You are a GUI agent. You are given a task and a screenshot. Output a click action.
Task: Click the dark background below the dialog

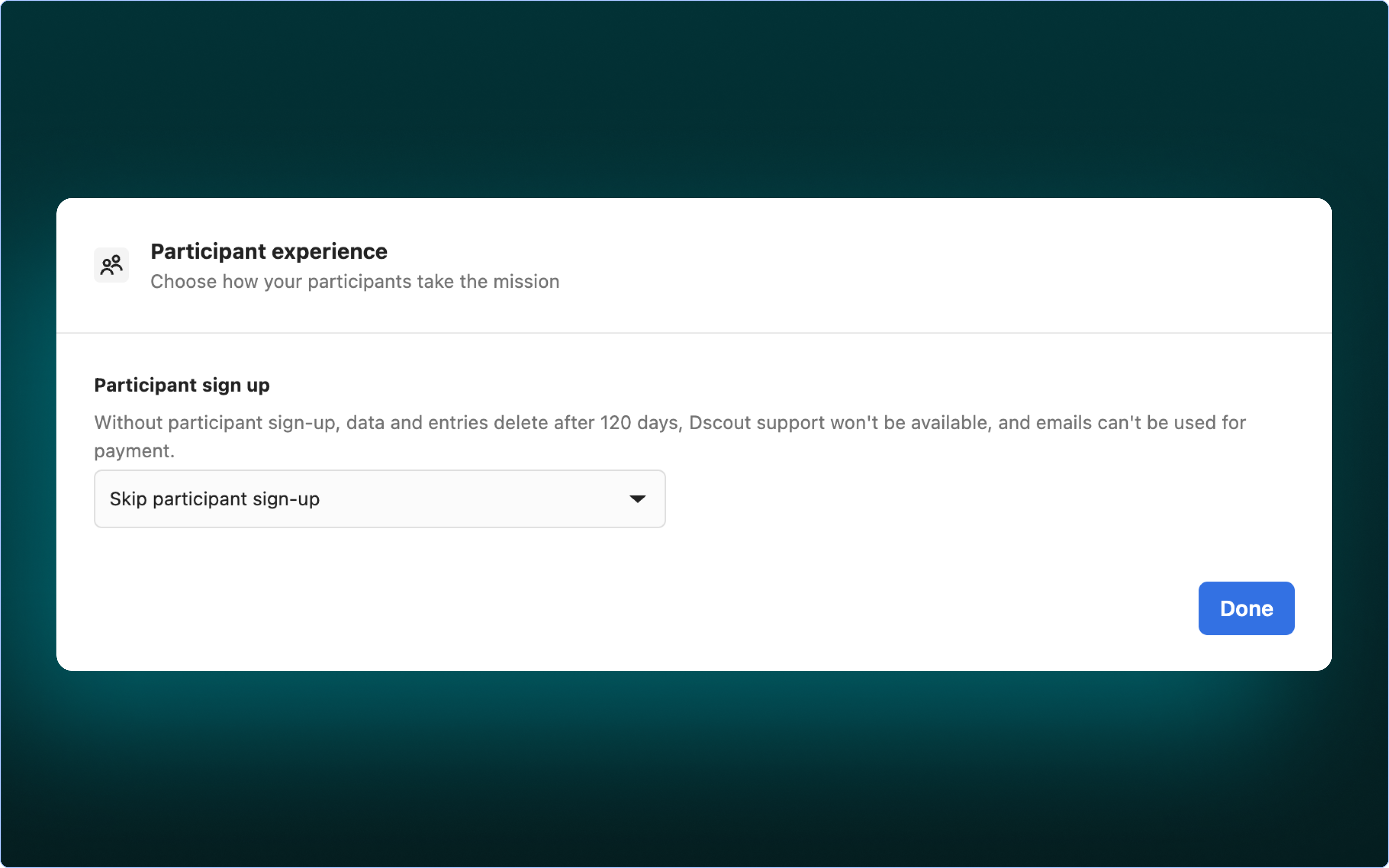pyautogui.click(x=694, y=769)
